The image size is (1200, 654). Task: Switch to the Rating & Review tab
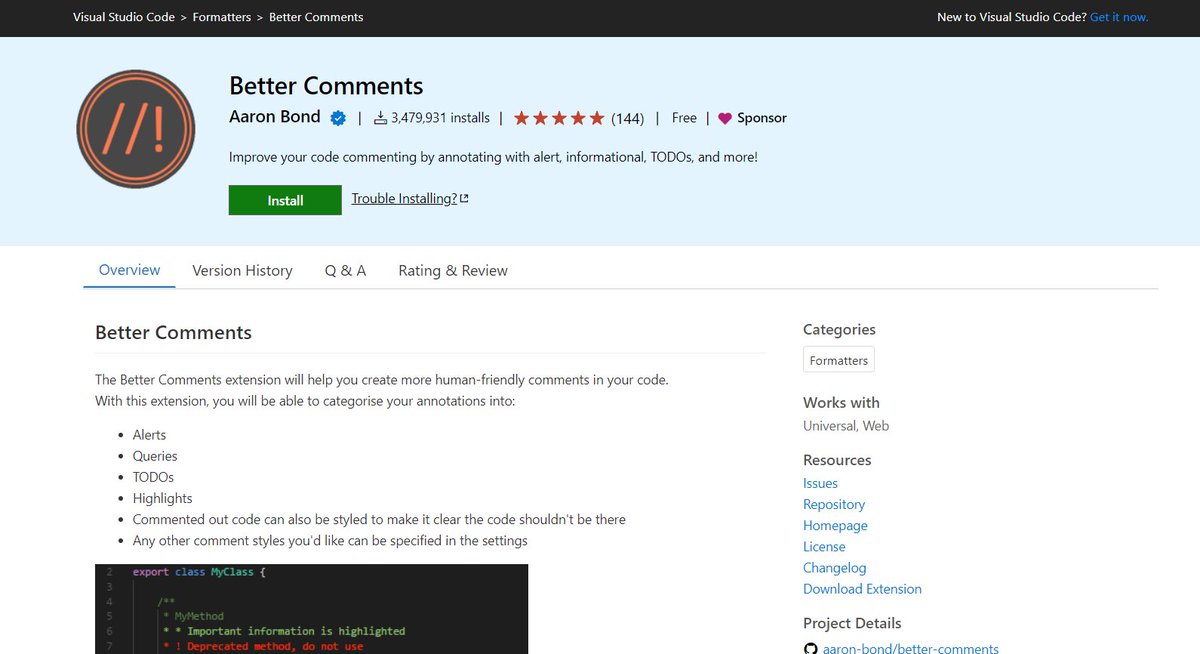pos(453,270)
